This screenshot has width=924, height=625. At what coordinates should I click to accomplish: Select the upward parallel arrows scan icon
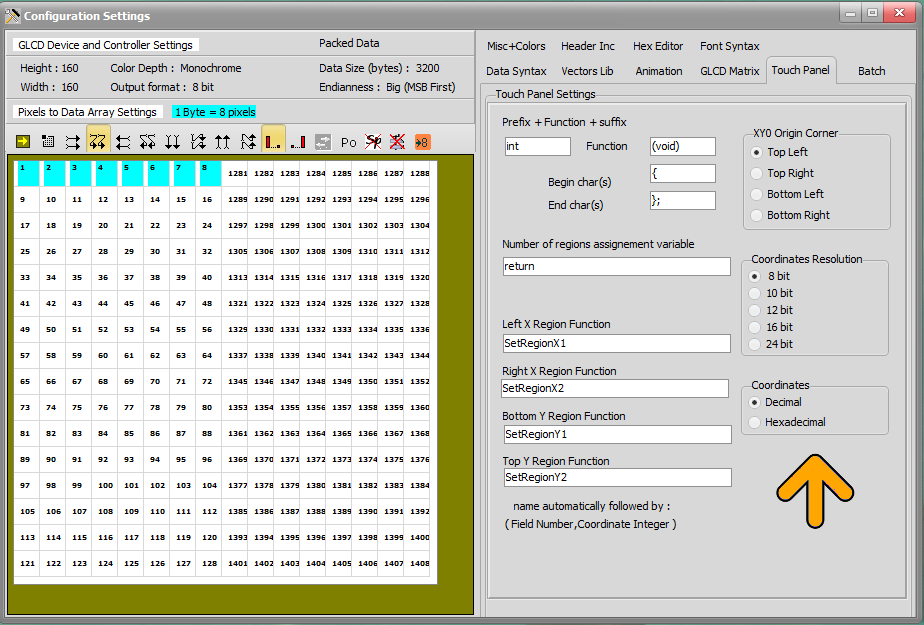pos(222,141)
